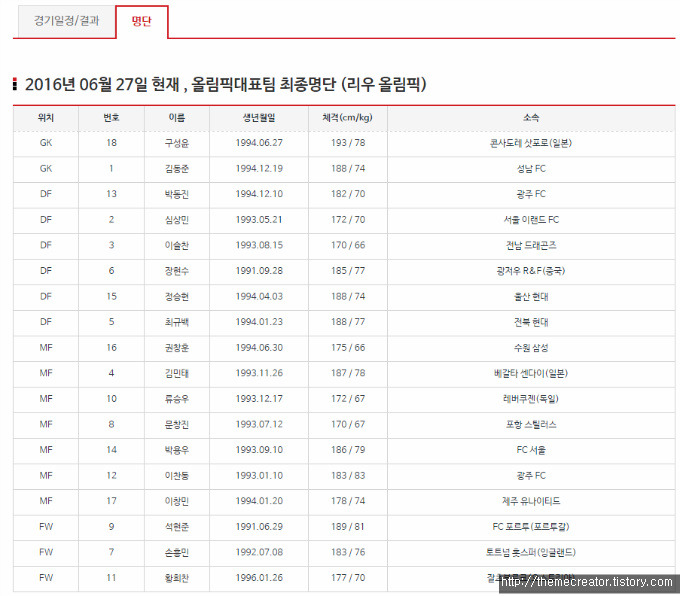Select player name 박용우
Image resolution: width=680 pixels, height=596 pixels.
(177, 450)
